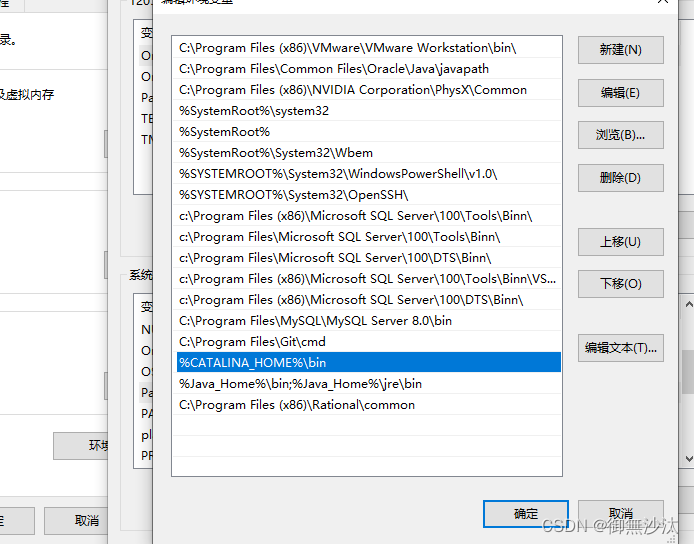Viewport: 694px width, 544px height.
Task: Select the plain %SystemRoot% entry
Action: click(368, 132)
